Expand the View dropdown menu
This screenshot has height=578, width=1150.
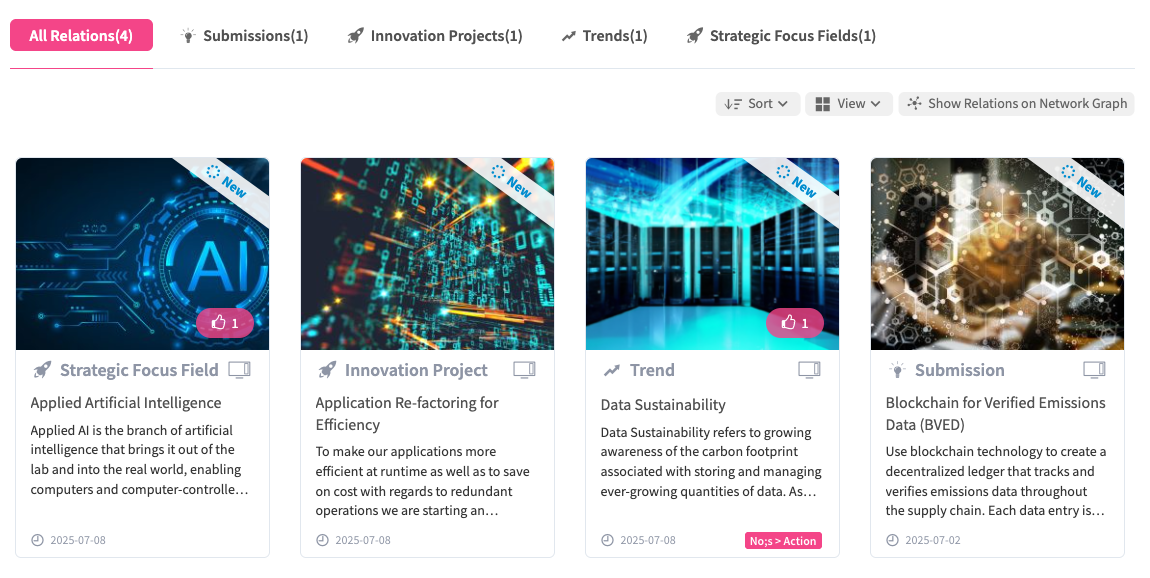coord(848,104)
